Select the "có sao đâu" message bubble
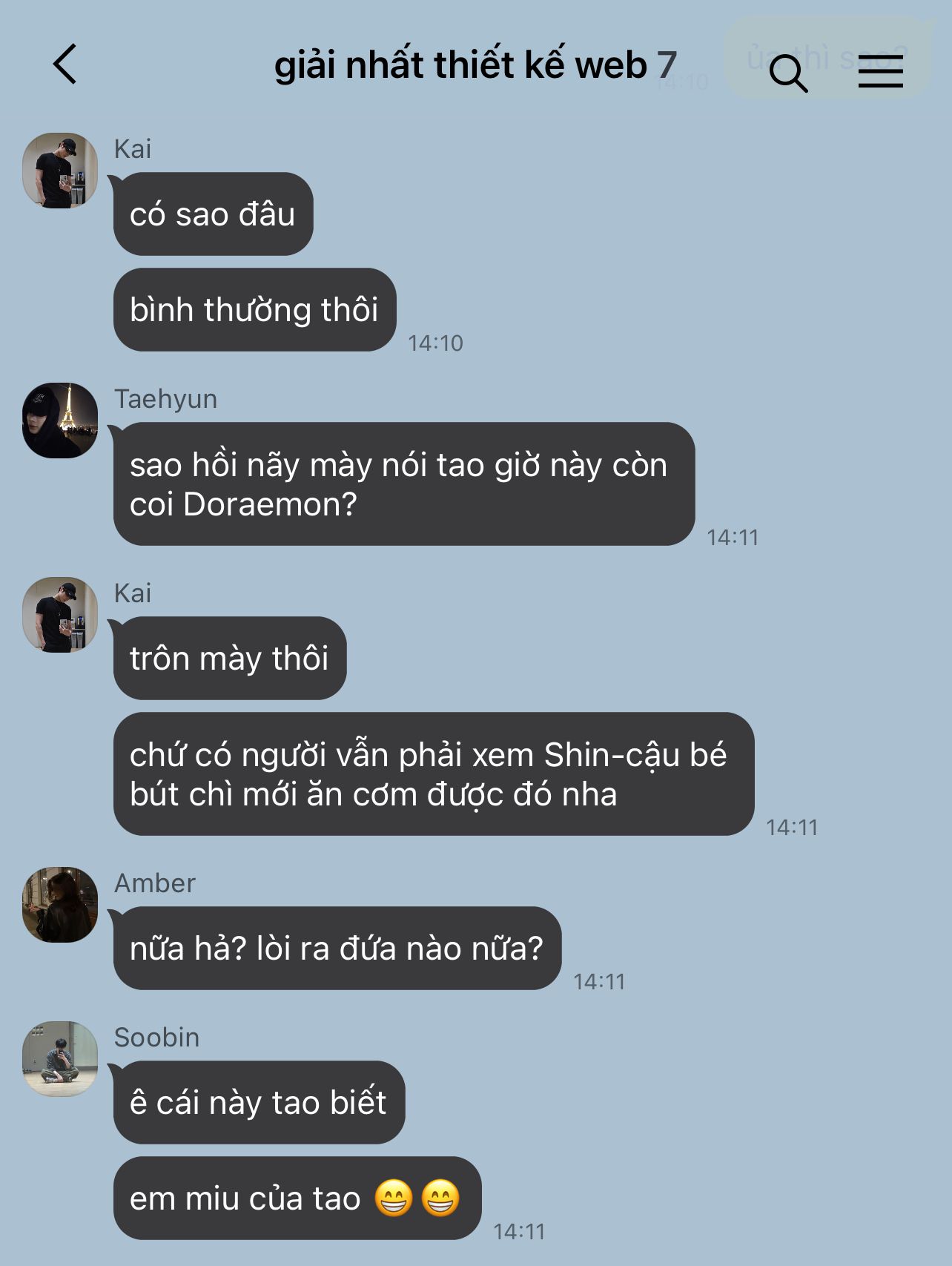Screen dimensions: 952x1266 (213, 214)
